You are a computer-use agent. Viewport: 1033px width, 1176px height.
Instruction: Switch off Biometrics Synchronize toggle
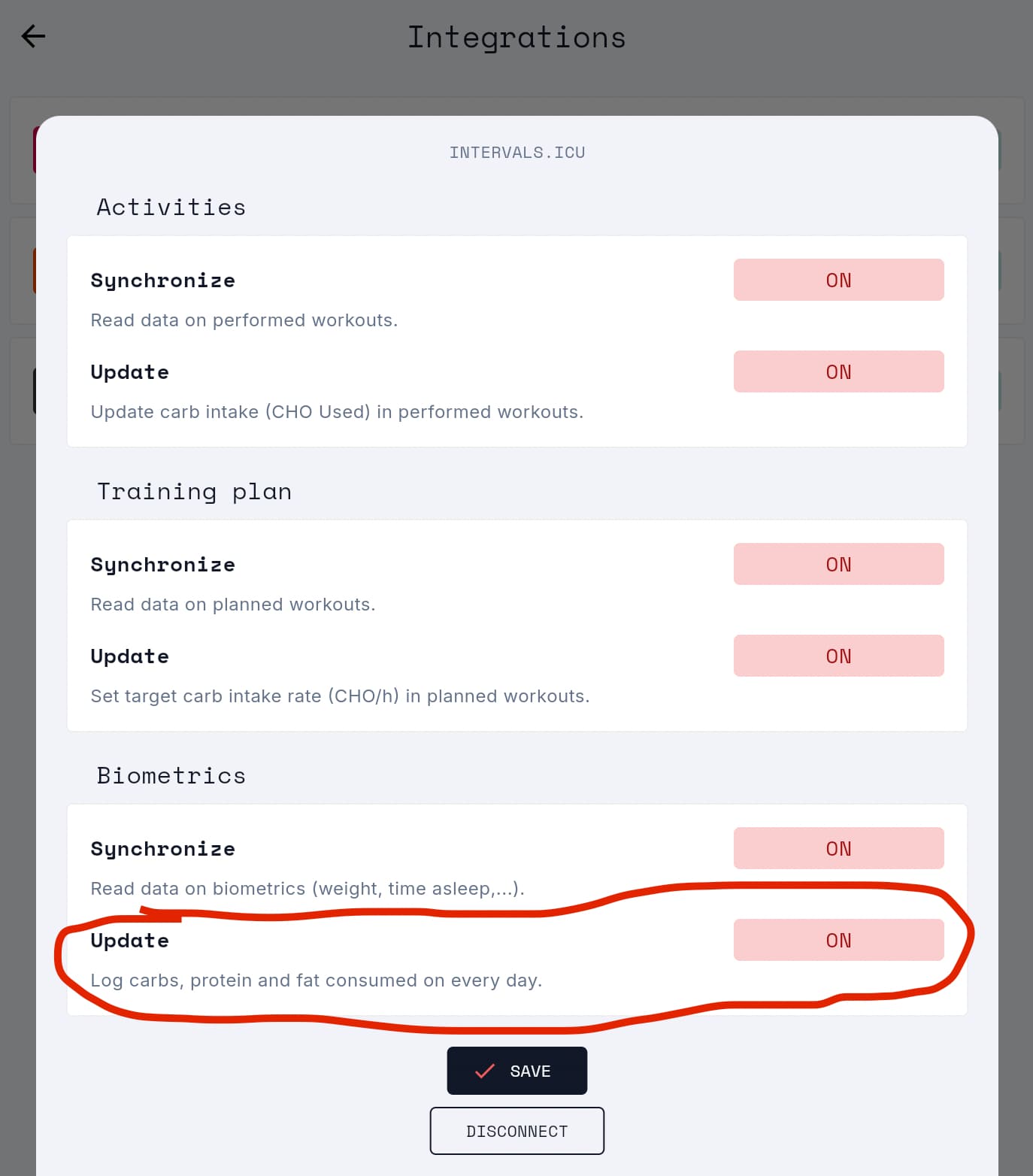(x=838, y=848)
